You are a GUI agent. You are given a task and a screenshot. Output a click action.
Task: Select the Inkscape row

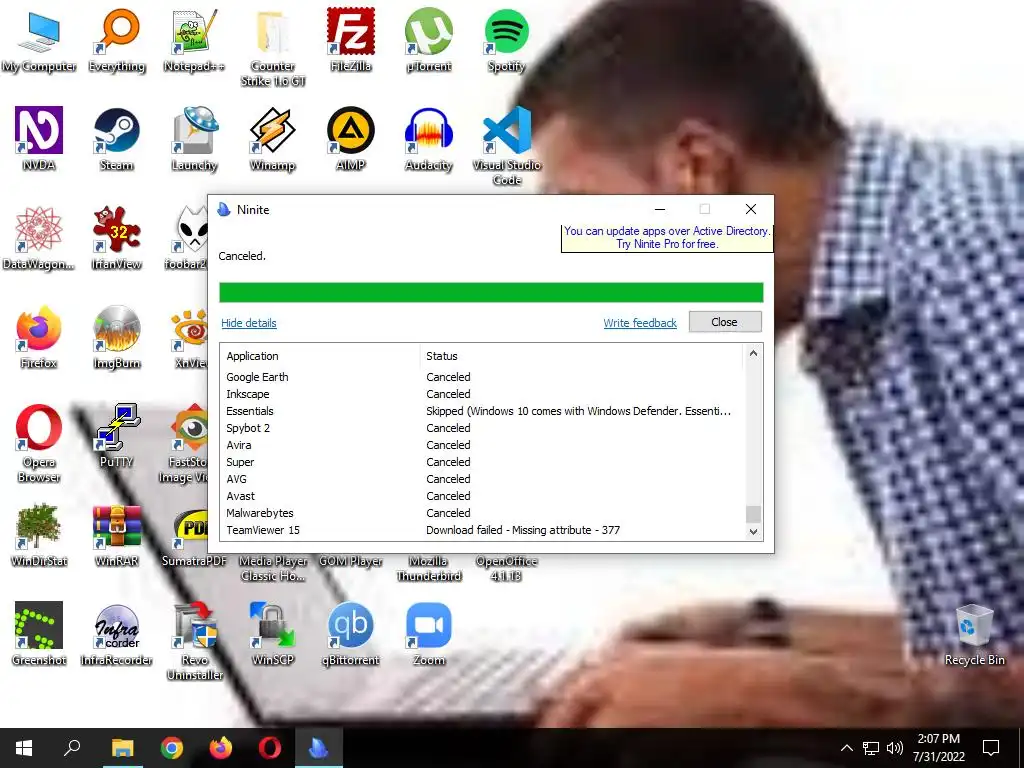[x=482, y=394]
